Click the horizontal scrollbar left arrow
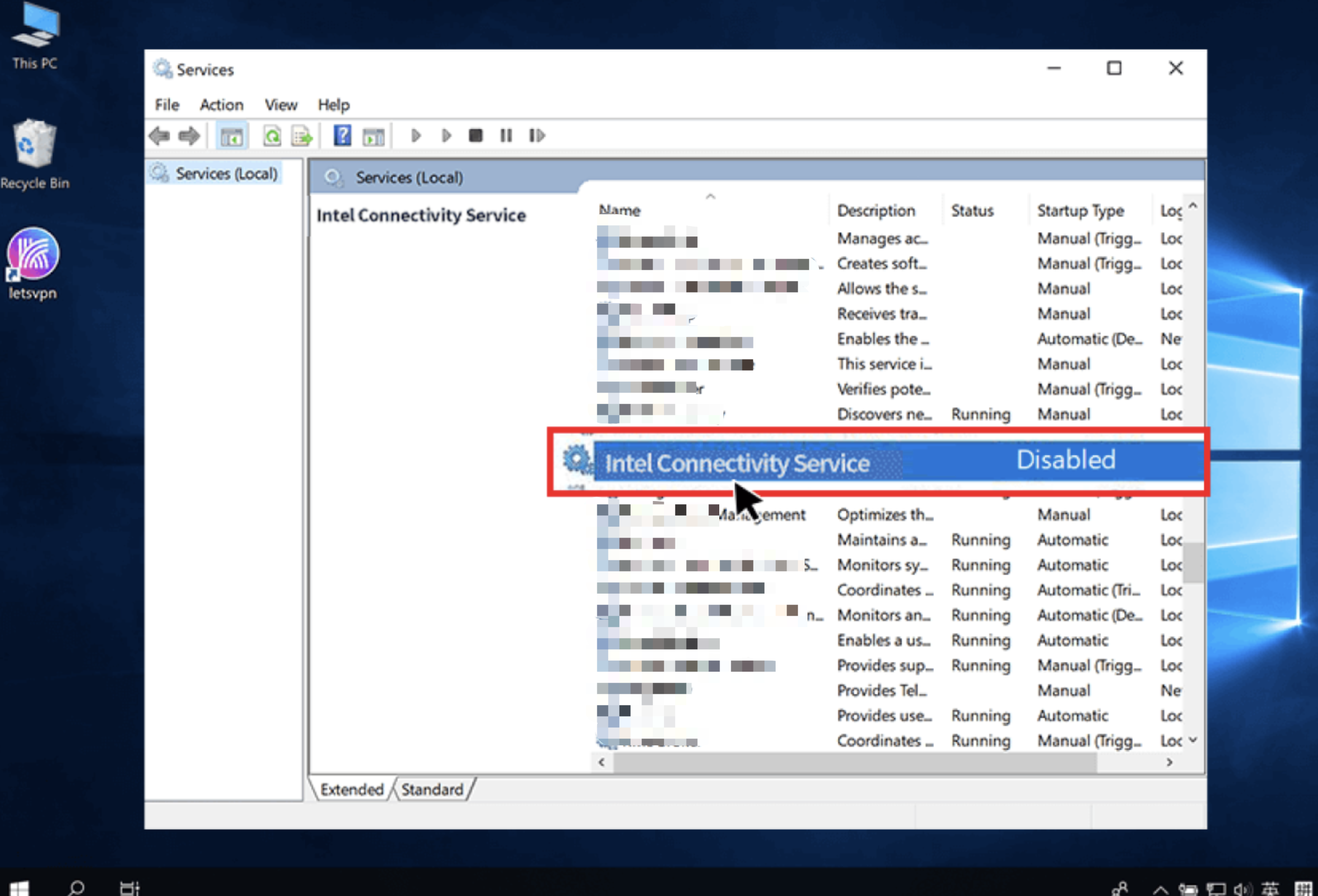 tap(602, 762)
